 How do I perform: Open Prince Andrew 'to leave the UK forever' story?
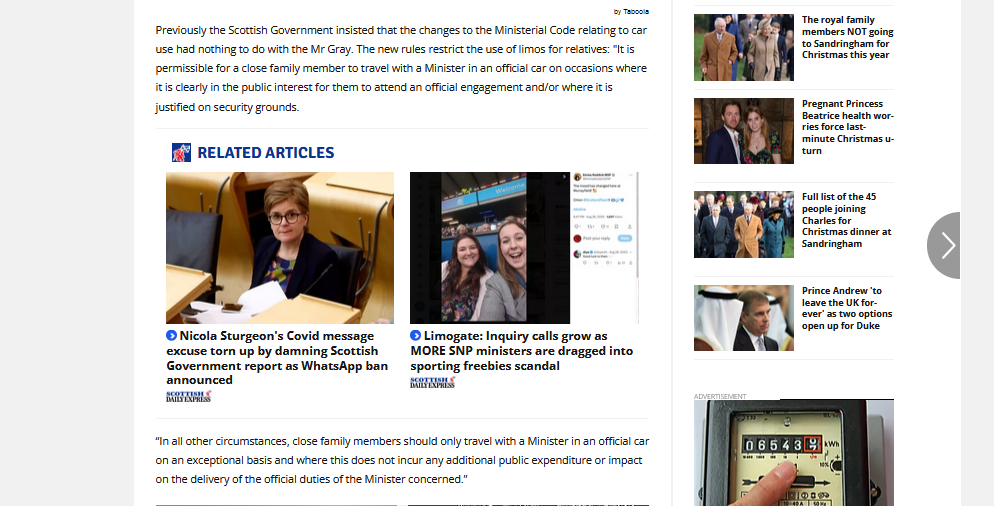tap(846, 308)
